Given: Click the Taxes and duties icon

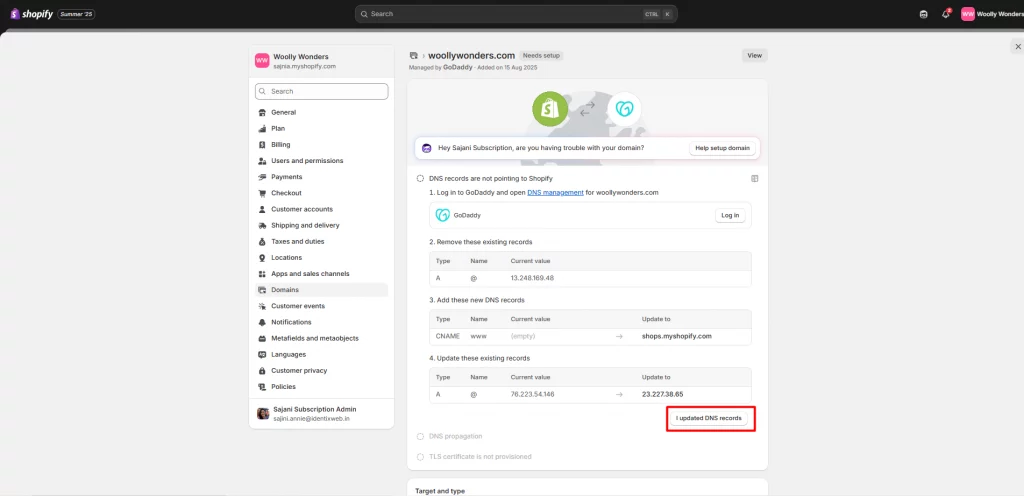Looking at the screenshot, I should pyautogui.click(x=263, y=241).
